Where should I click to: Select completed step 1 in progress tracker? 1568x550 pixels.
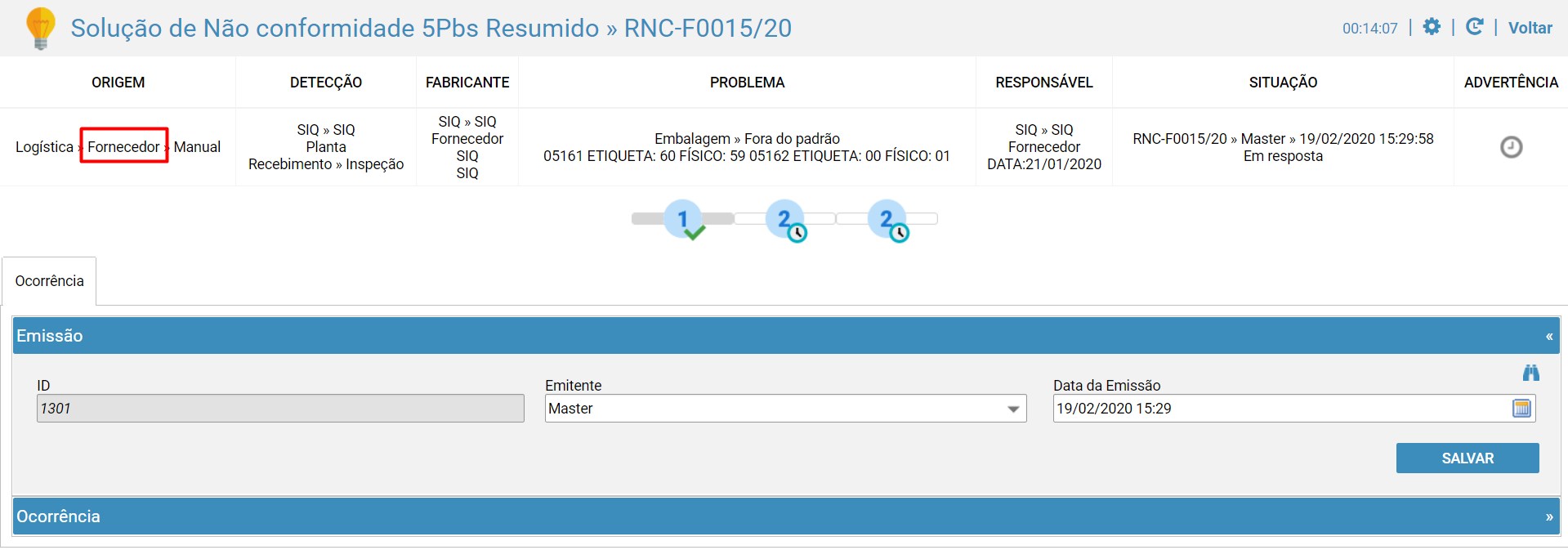click(x=684, y=219)
